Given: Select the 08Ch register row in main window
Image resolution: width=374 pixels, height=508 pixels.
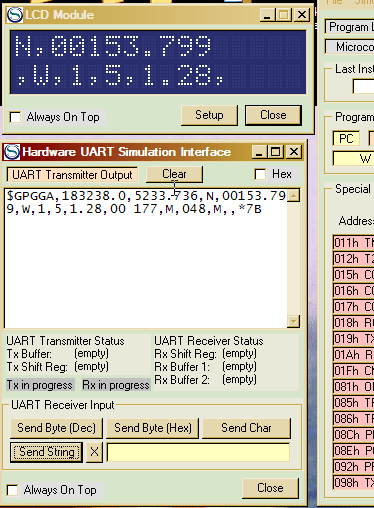Looking at the screenshot, I should (353, 435).
